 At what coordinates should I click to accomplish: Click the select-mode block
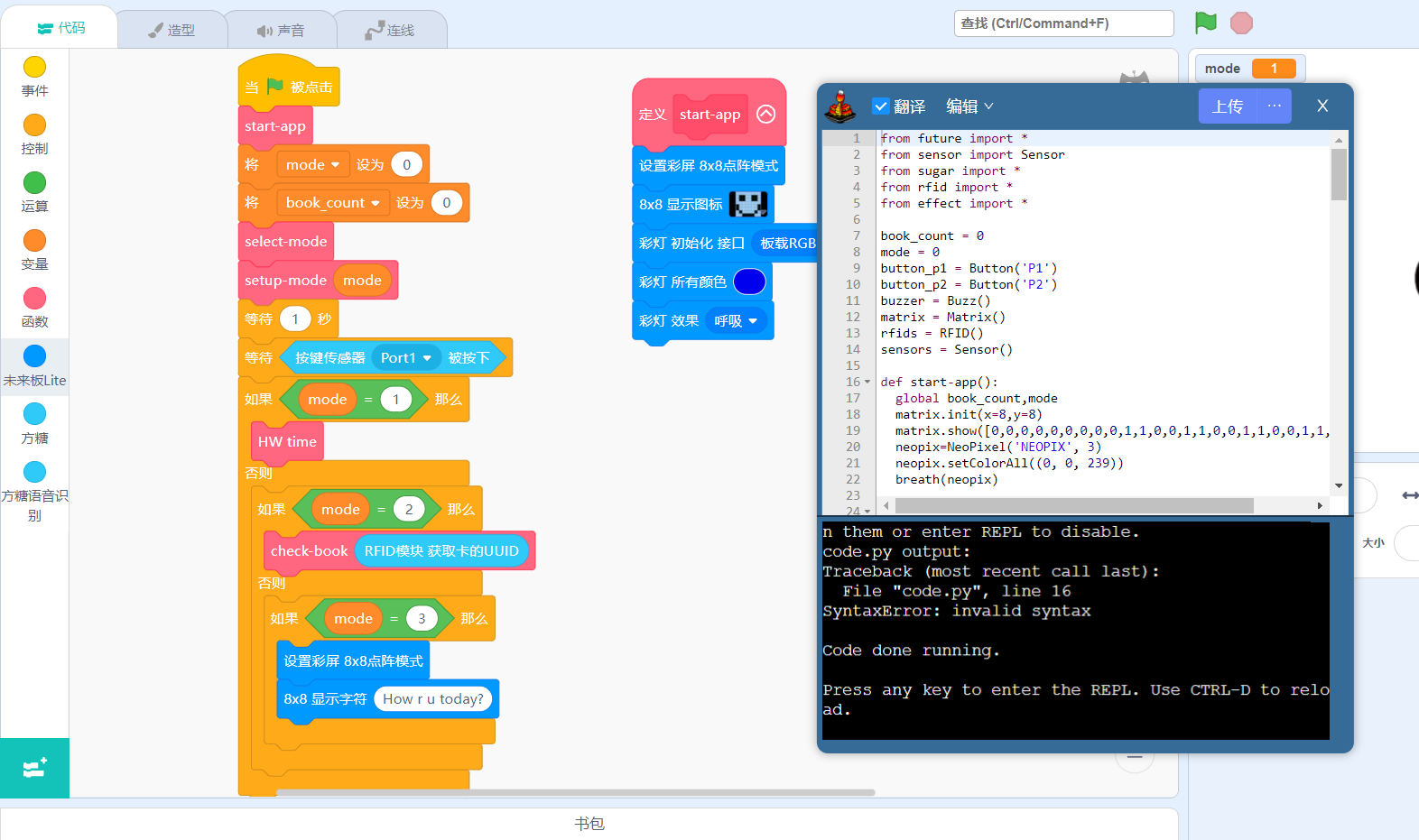pyautogui.click(x=286, y=242)
